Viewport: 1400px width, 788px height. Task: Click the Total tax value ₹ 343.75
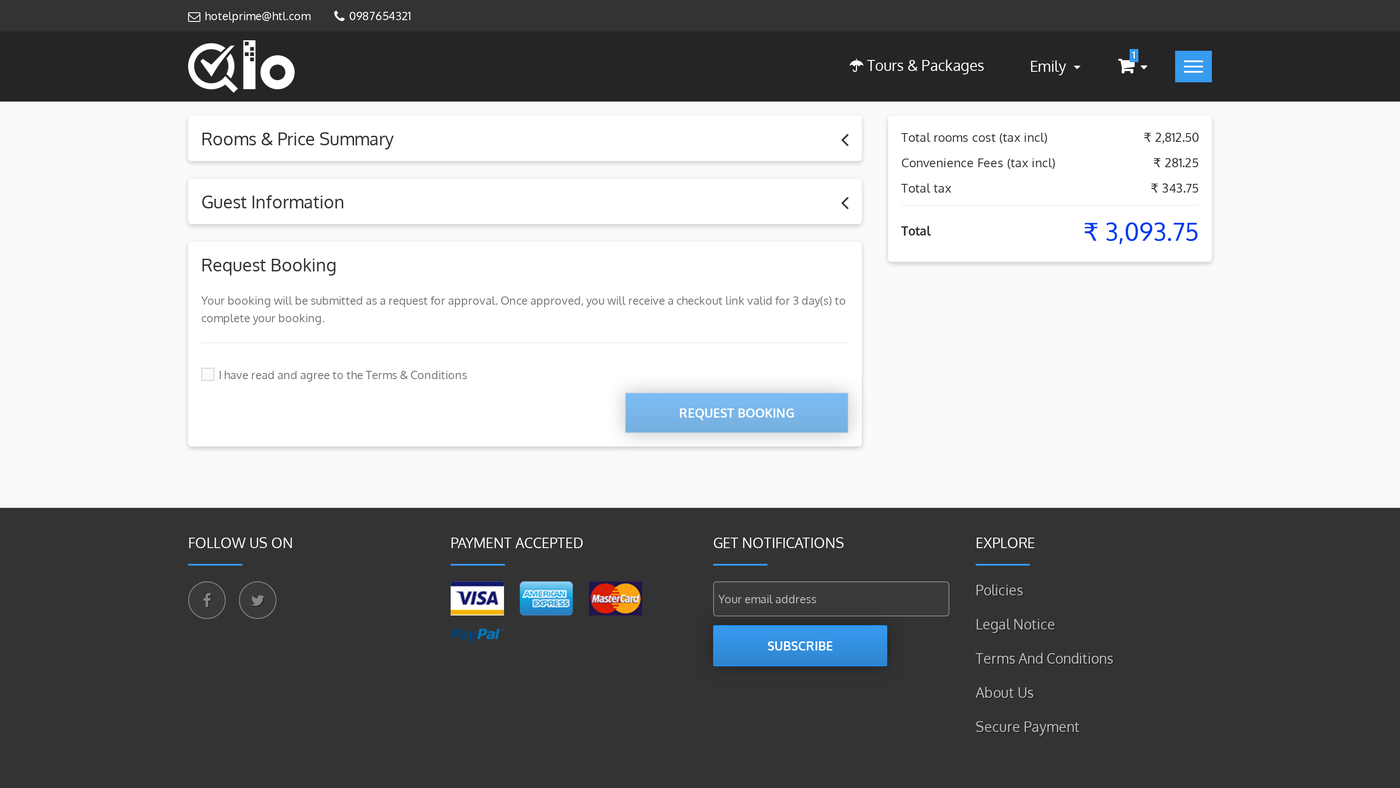1175,188
